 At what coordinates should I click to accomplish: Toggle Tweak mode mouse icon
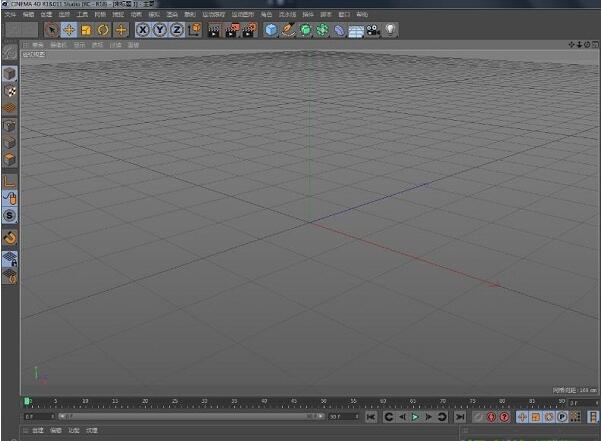(x=10, y=198)
